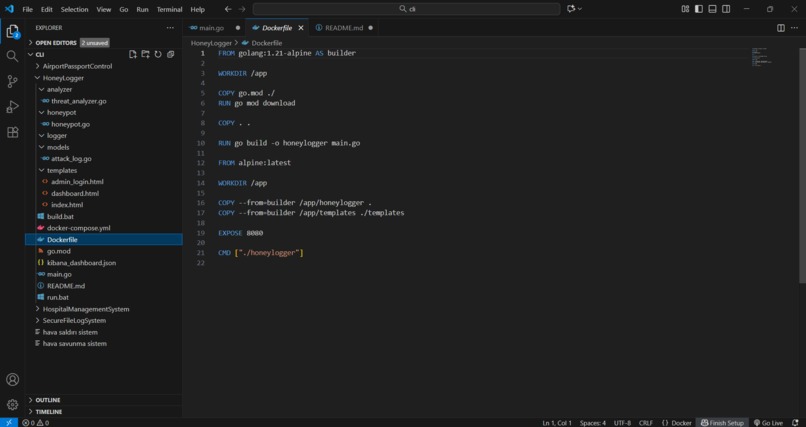
Task: Click the command center search box
Action: tap(406, 9)
